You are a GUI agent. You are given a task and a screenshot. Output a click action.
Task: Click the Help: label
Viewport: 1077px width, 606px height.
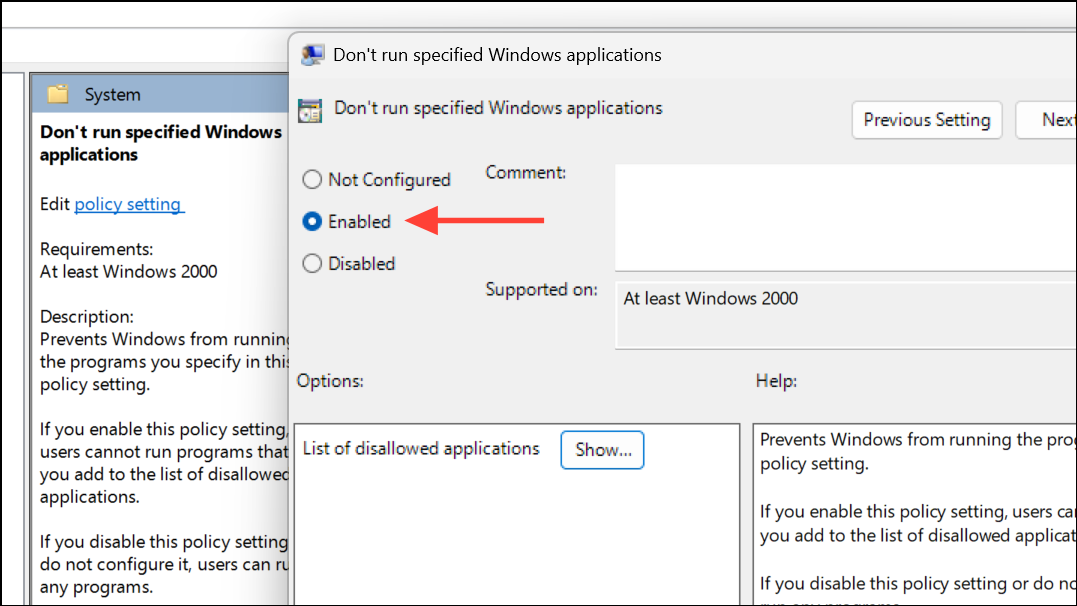(776, 381)
